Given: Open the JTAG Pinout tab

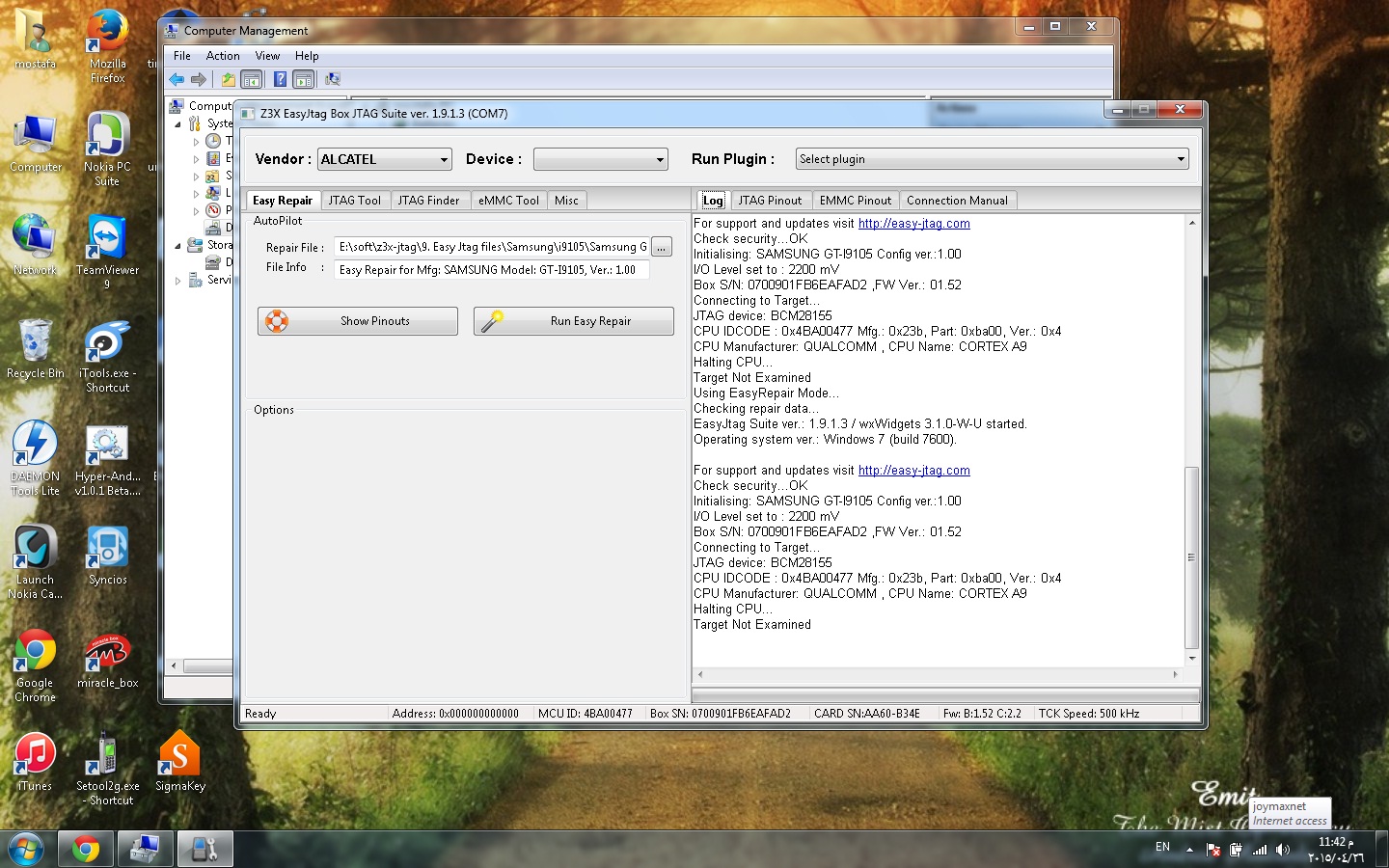Looking at the screenshot, I should pyautogui.click(x=770, y=201).
